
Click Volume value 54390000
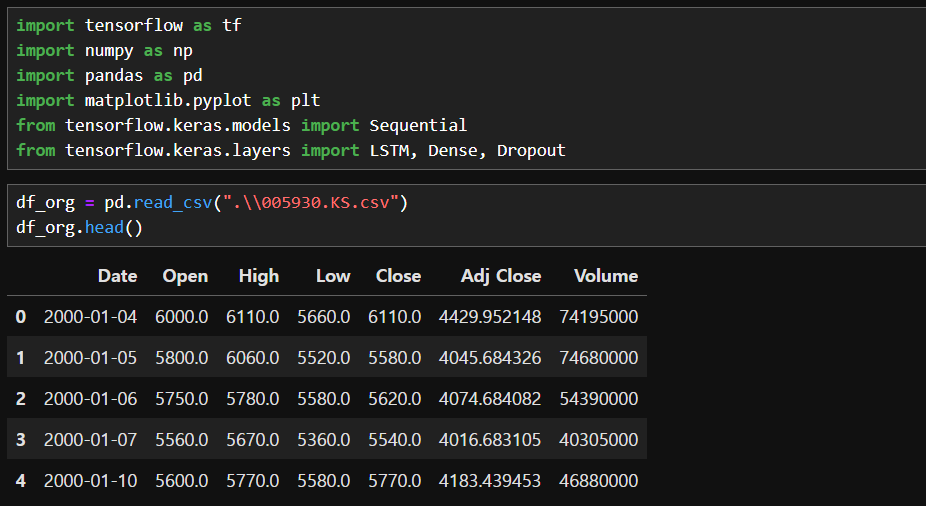tap(599, 399)
